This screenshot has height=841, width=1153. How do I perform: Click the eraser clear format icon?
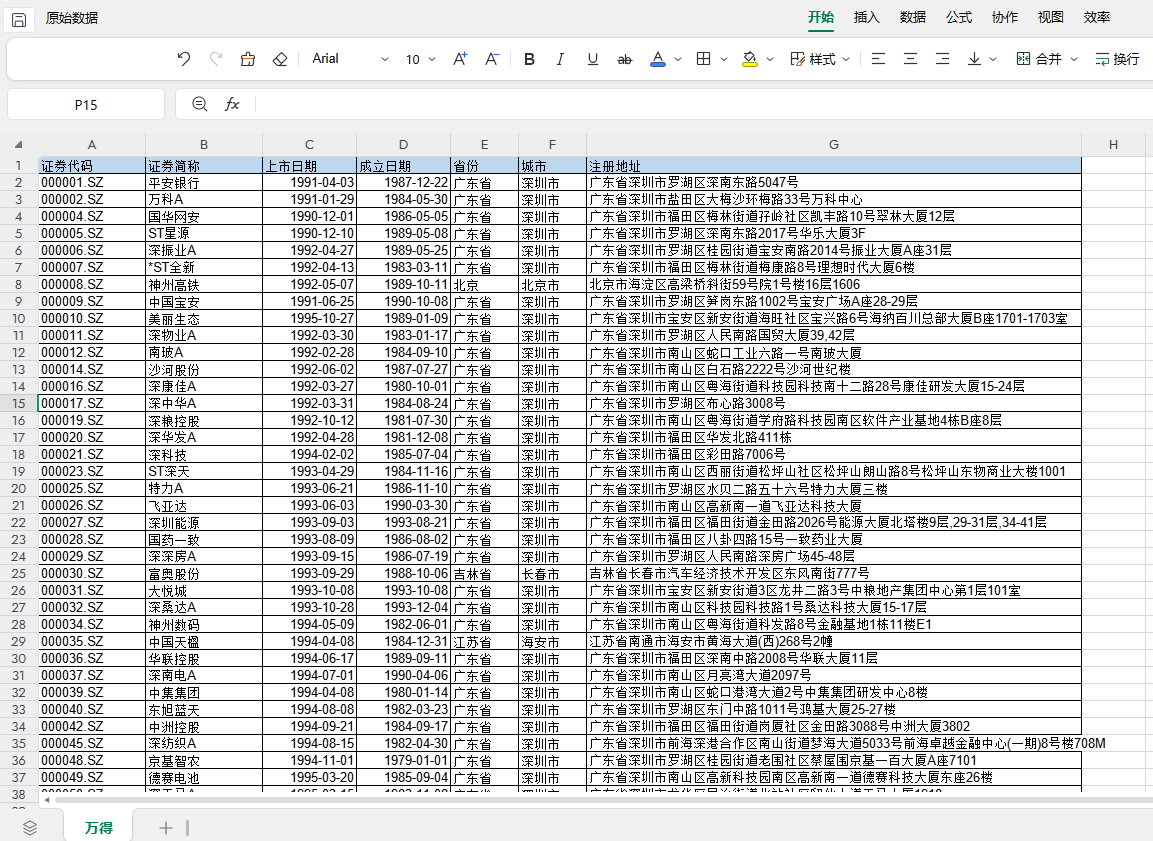tap(280, 59)
